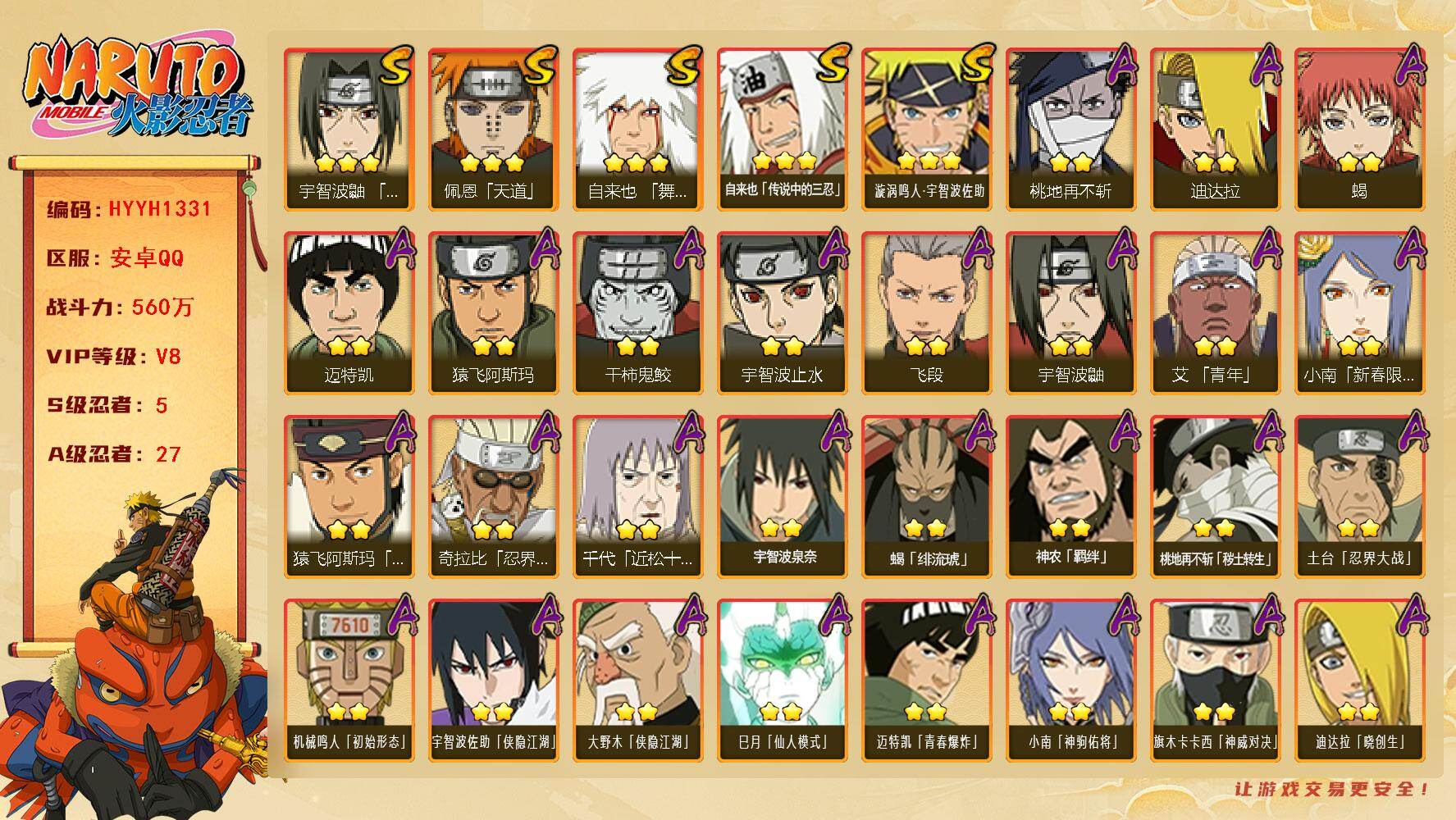Select the 迈特凯 card

coord(349,313)
